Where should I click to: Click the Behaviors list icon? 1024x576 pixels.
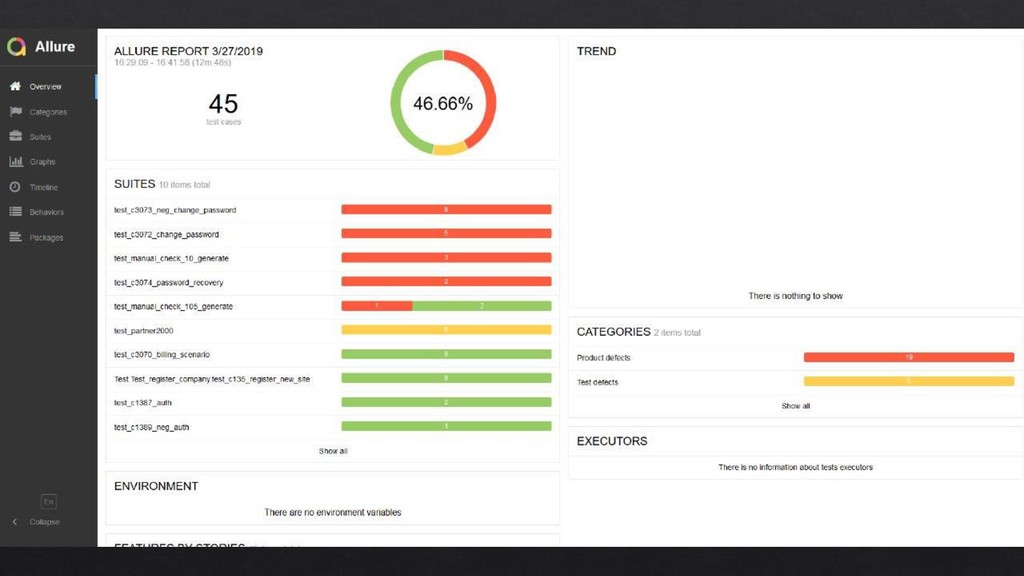(x=16, y=212)
